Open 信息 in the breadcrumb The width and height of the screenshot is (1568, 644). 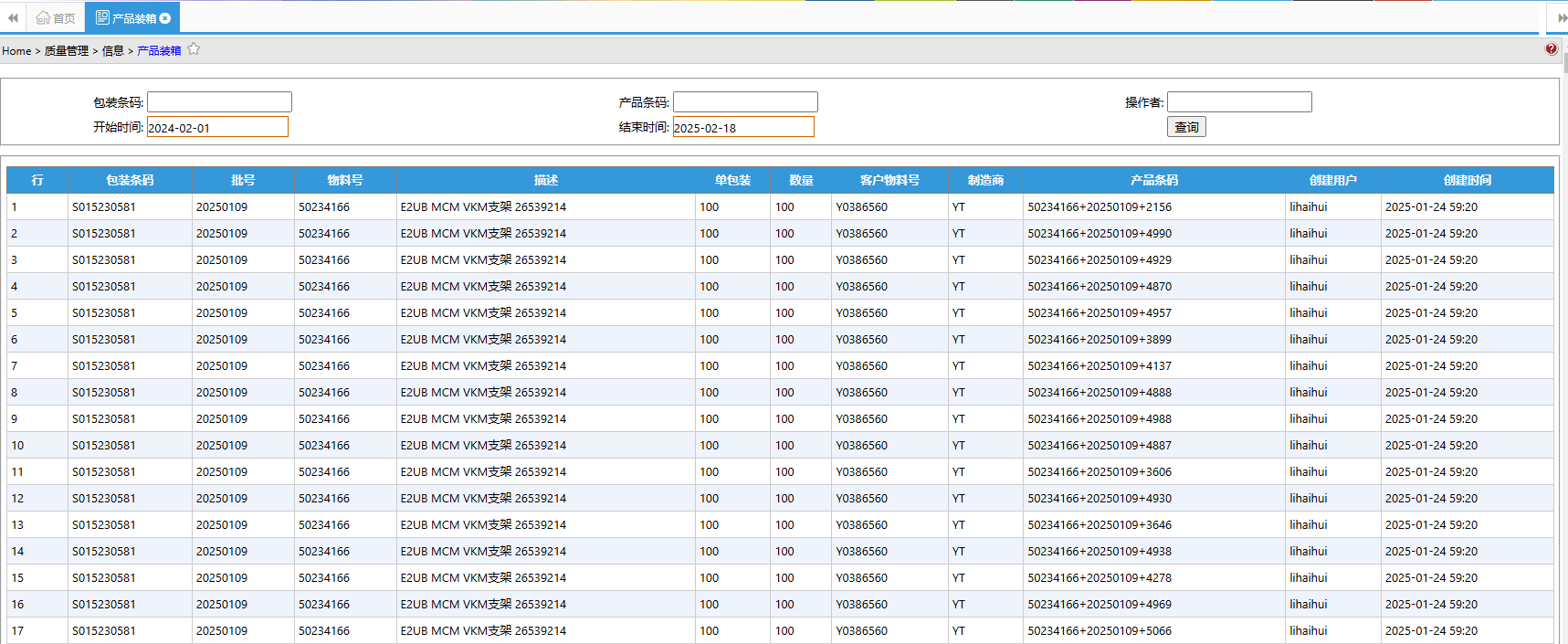112,51
